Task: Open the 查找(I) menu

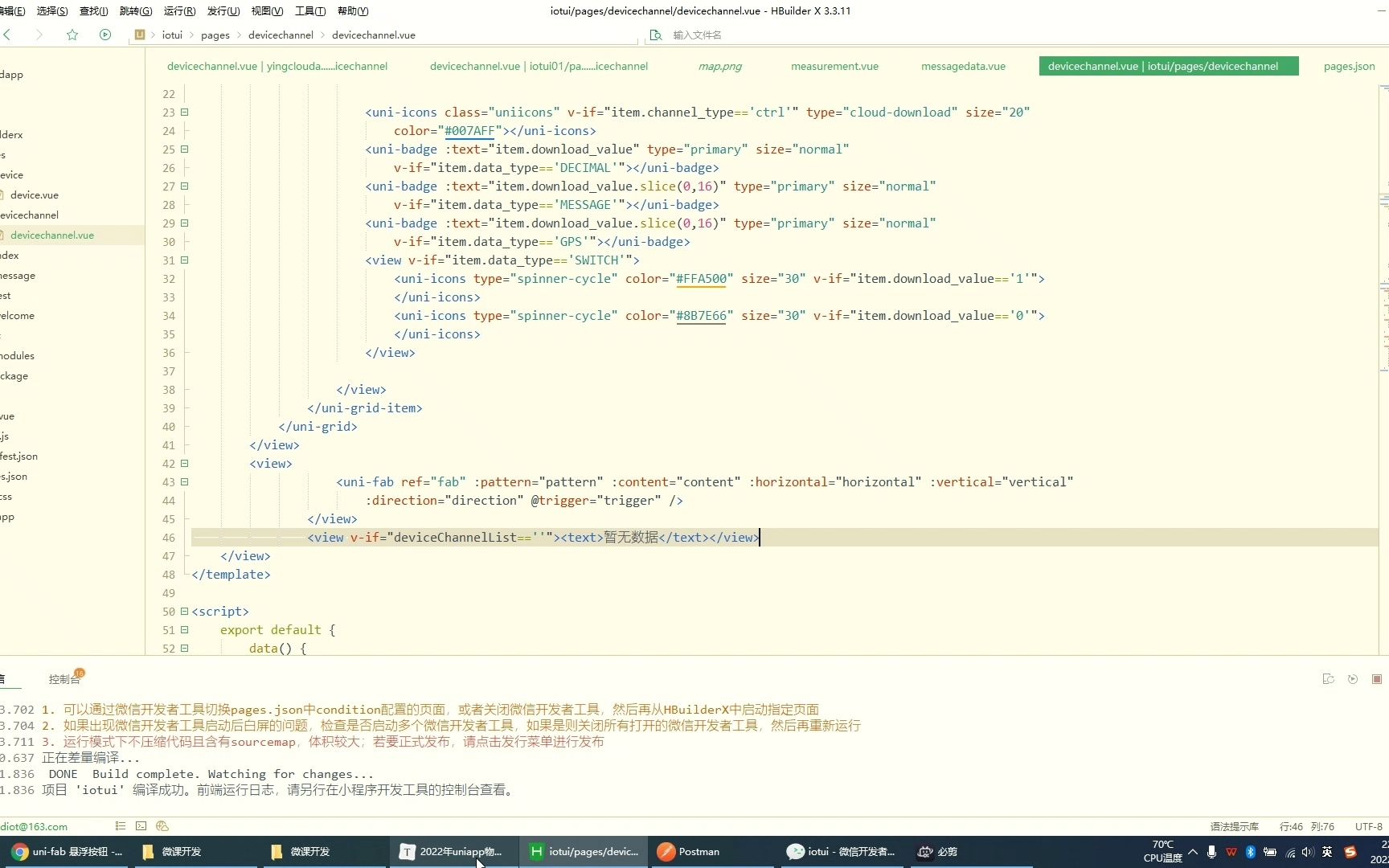Action: click(93, 10)
